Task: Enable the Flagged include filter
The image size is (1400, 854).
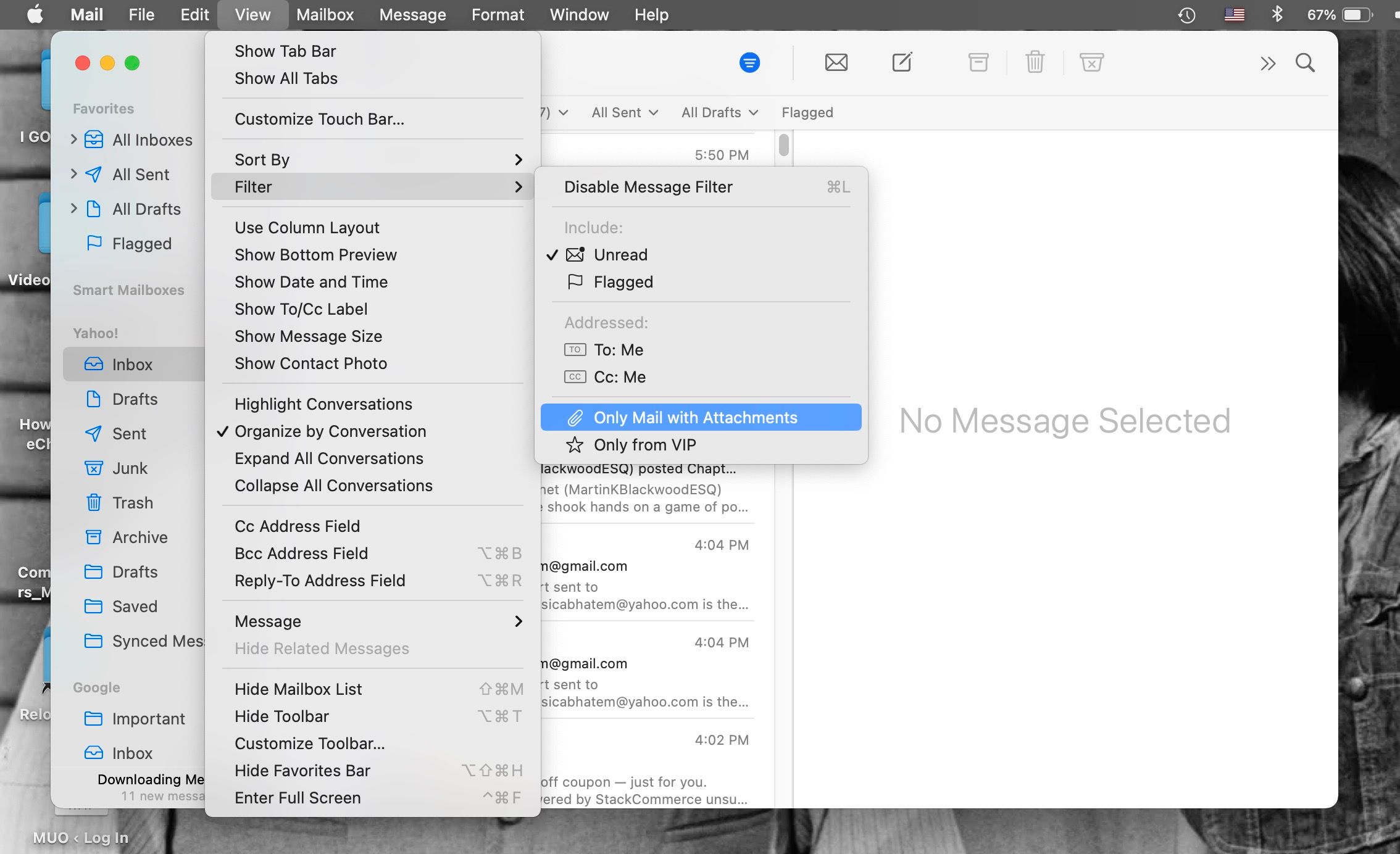Action: pos(623,282)
